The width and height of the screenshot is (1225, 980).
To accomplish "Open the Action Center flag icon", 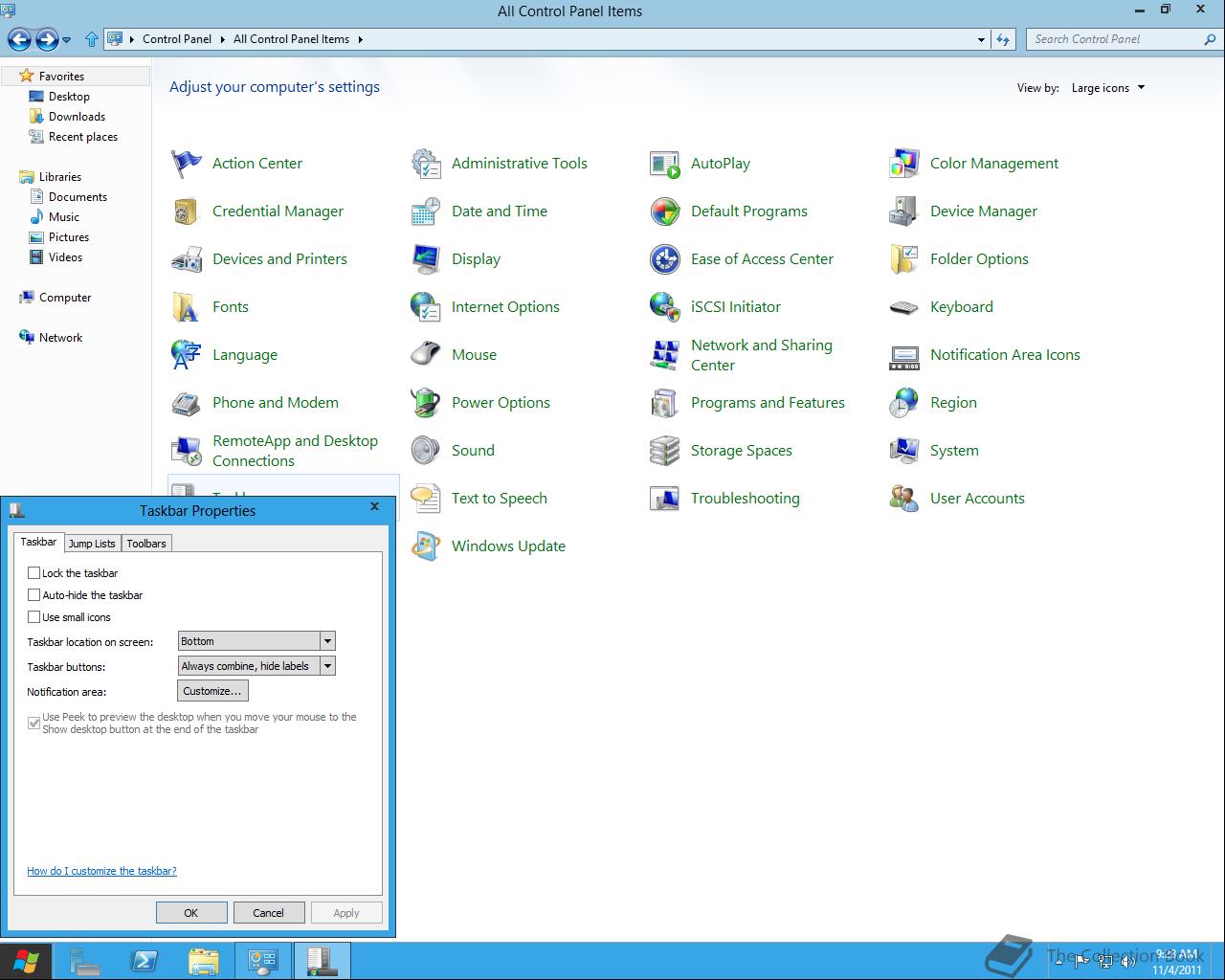I will (x=186, y=164).
